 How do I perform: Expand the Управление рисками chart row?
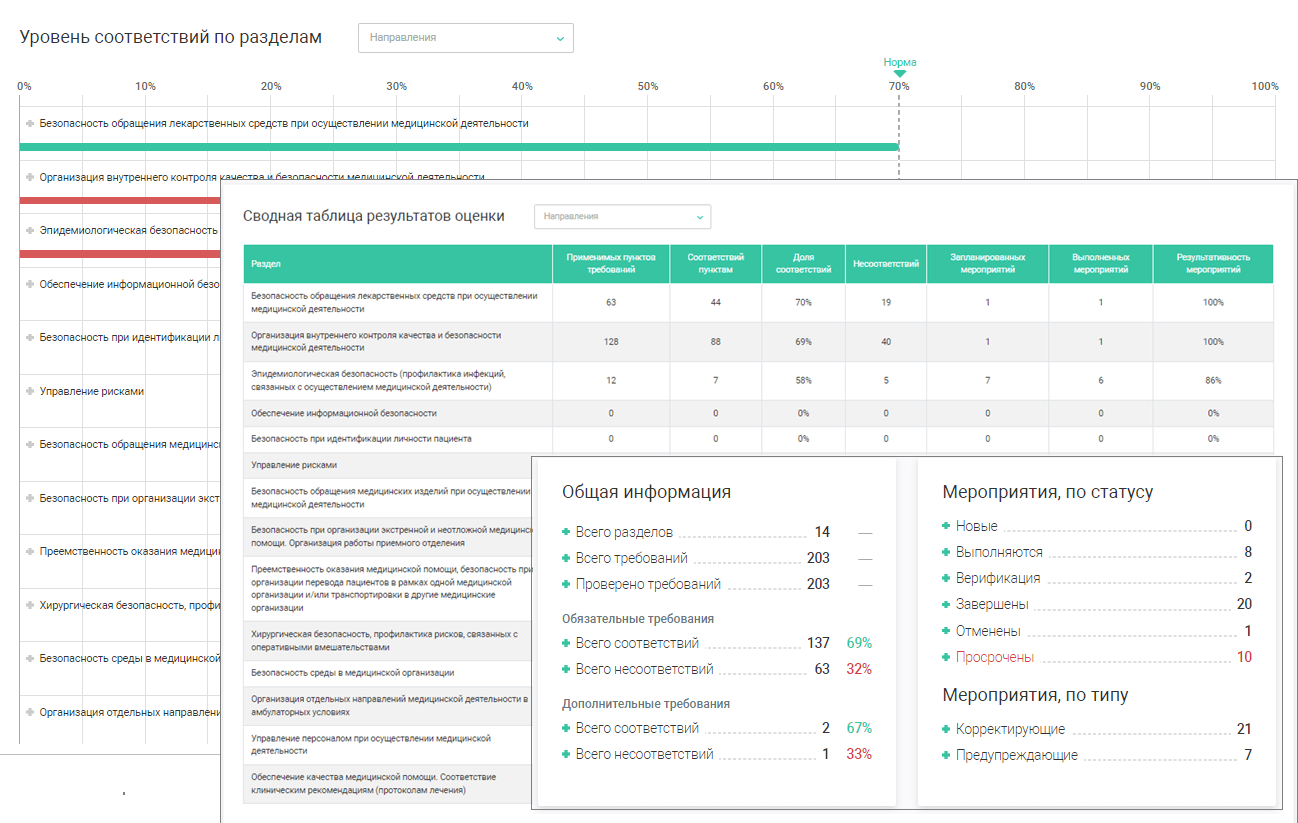30,391
